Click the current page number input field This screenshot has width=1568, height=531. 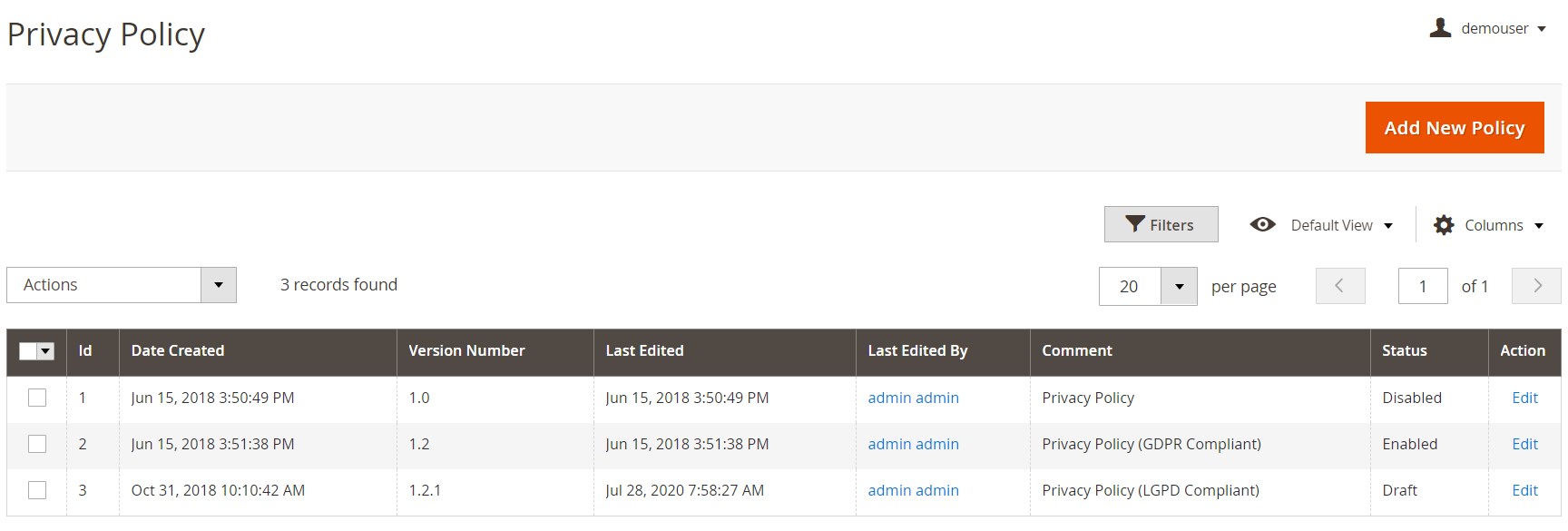(1422, 287)
